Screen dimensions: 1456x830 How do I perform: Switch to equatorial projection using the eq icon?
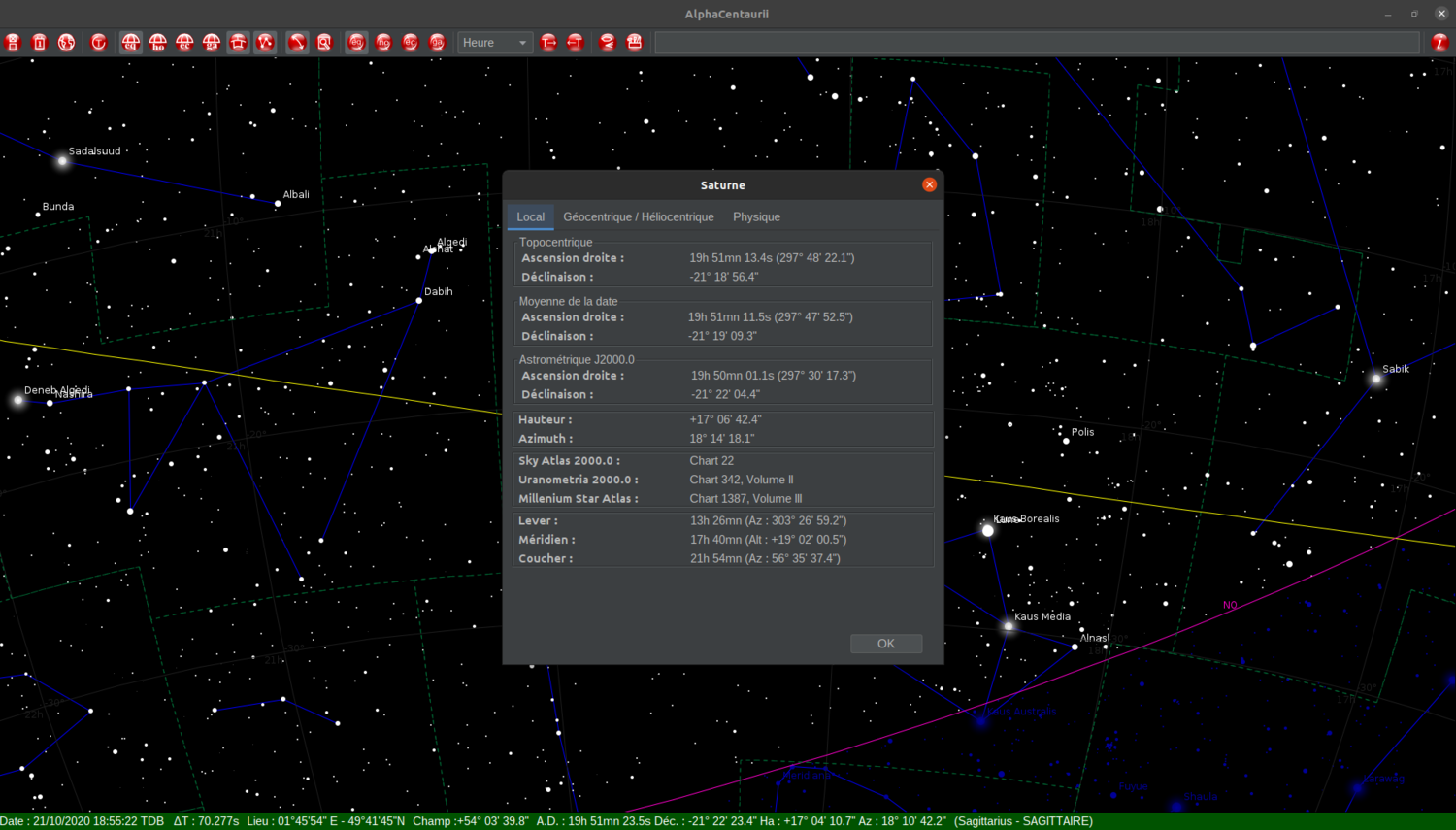[x=130, y=42]
